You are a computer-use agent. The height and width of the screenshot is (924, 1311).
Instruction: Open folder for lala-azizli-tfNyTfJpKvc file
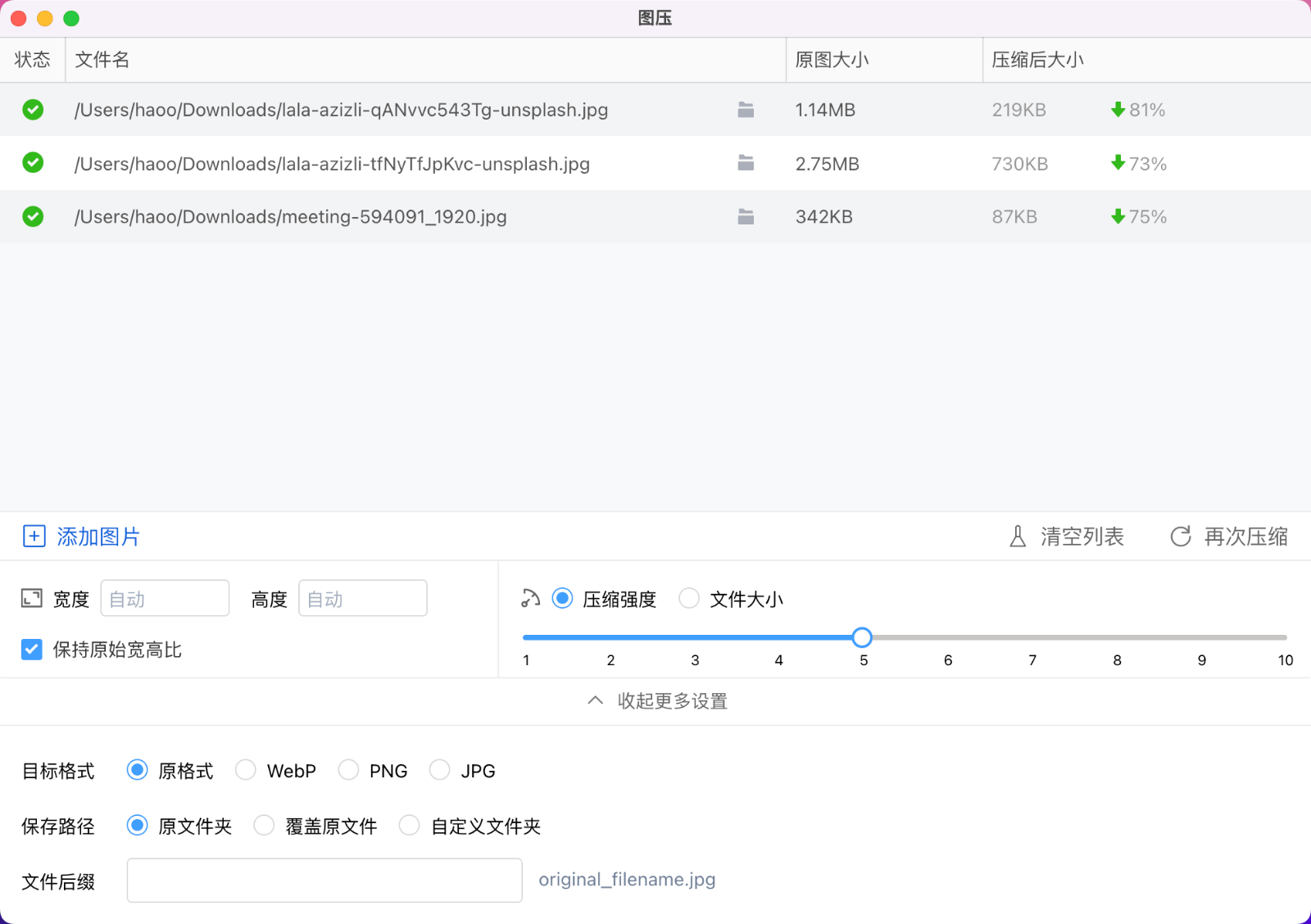pyautogui.click(x=746, y=163)
